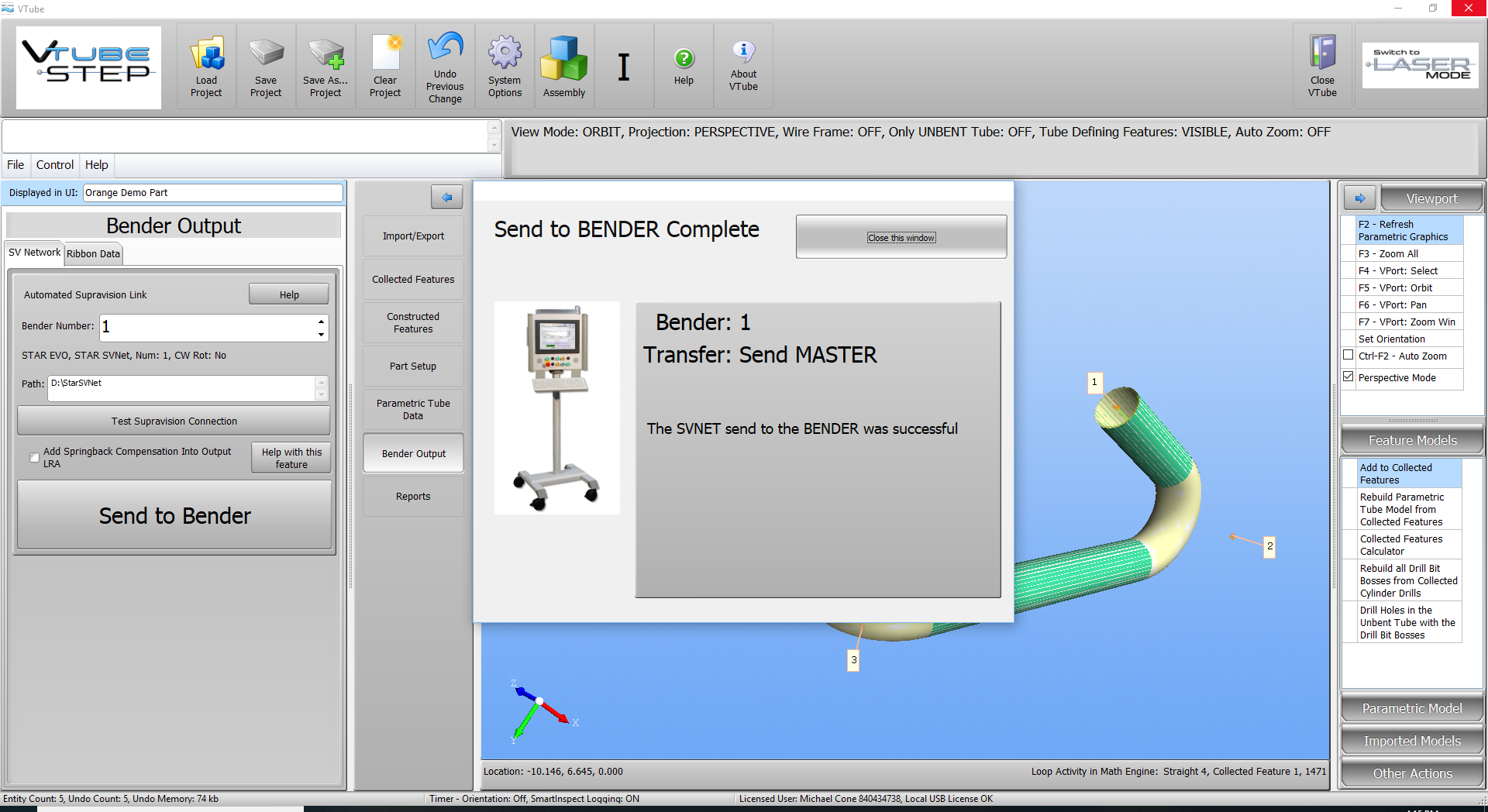Click Rebuild Parametric Tube Model from Collected Features
The height and width of the screenshot is (812, 1488).
(1409, 509)
